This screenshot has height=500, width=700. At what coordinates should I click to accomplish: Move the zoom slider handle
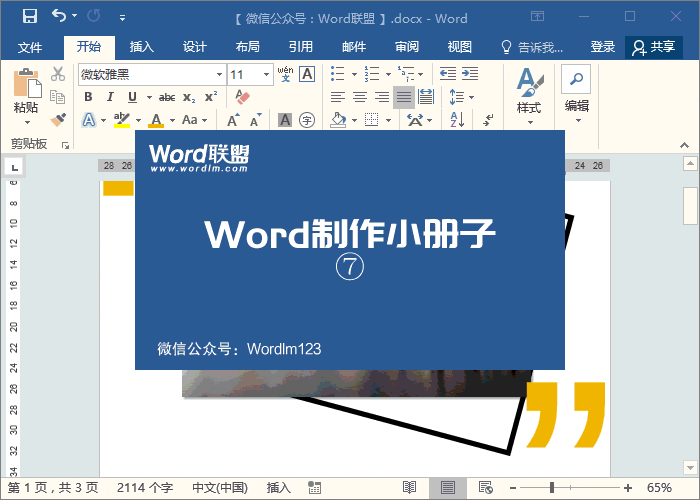click(552, 488)
